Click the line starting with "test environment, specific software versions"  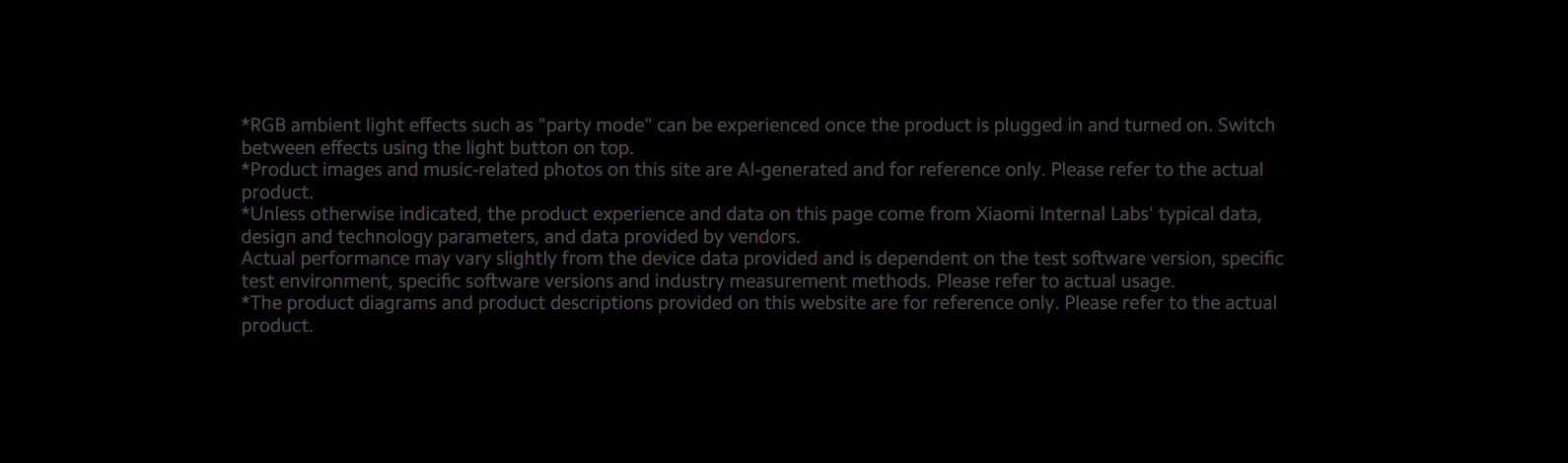pos(708,281)
